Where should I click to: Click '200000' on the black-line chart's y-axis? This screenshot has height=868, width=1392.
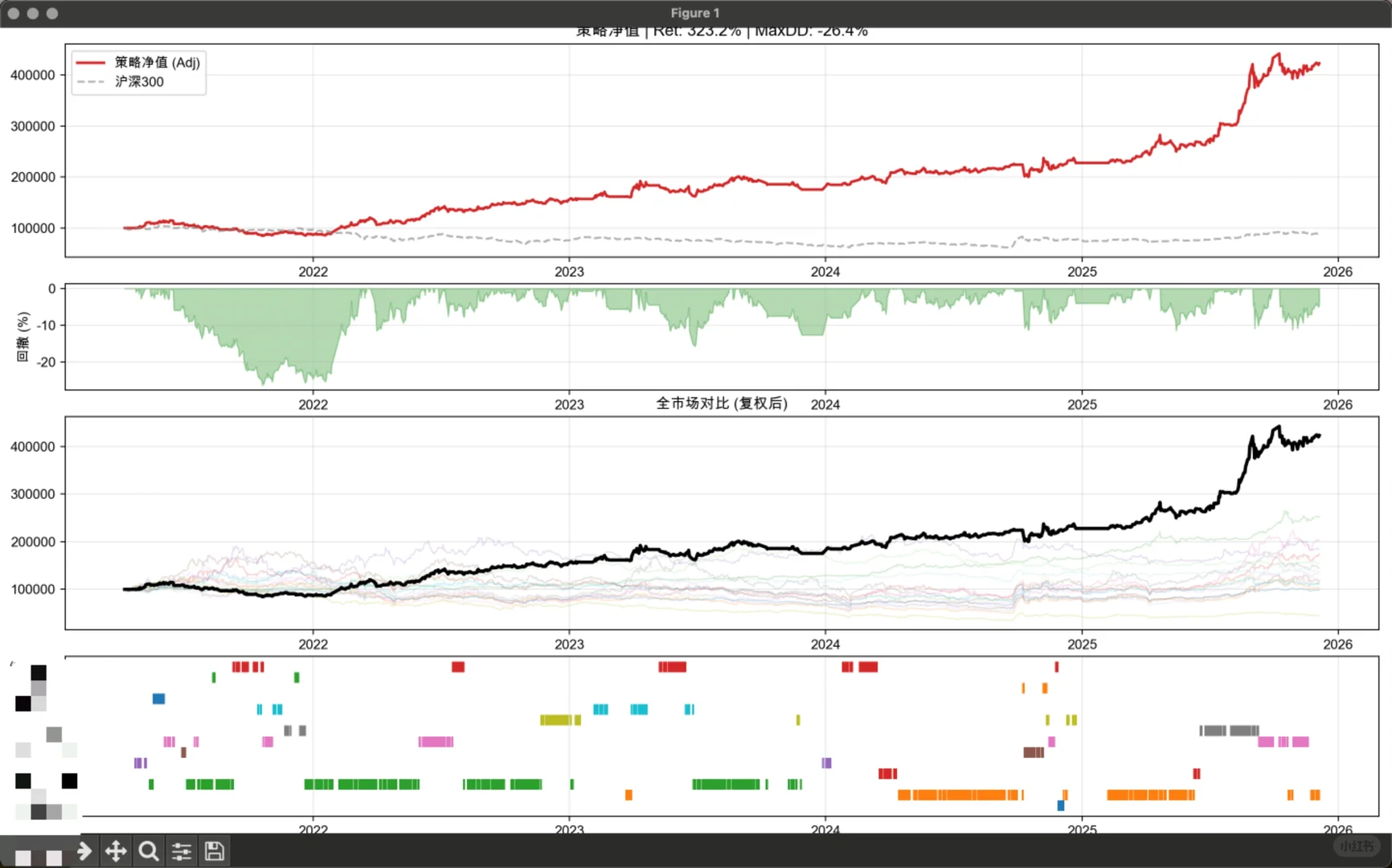tap(33, 542)
